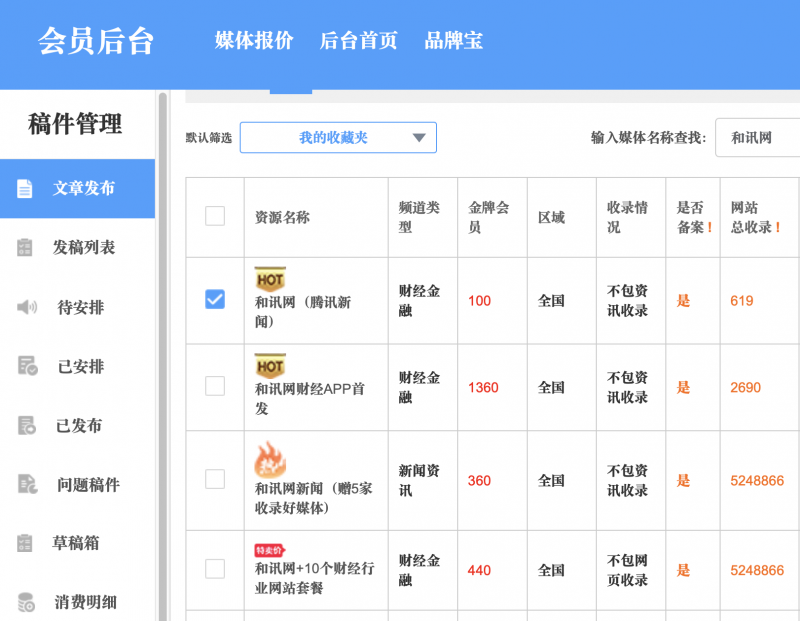Image resolution: width=800 pixels, height=621 pixels.
Task: Click resource name 和讯网新闻（赠5家收录好媒体）
Action: click(313, 498)
